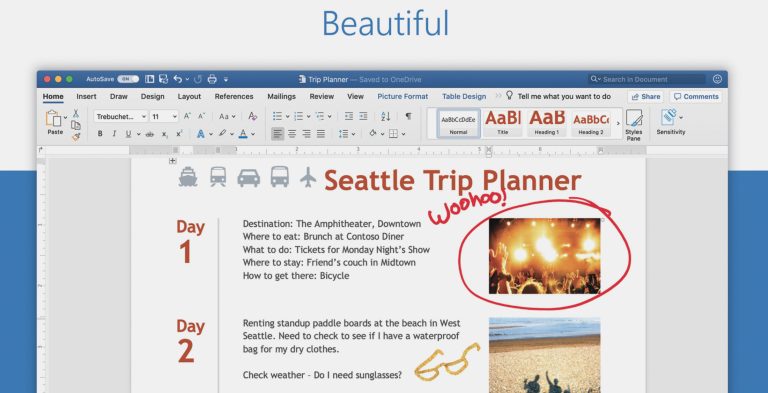Screen dimensions: 768x393
Task: Click the smiley feedback icon
Action: click(x=717, y=79)
